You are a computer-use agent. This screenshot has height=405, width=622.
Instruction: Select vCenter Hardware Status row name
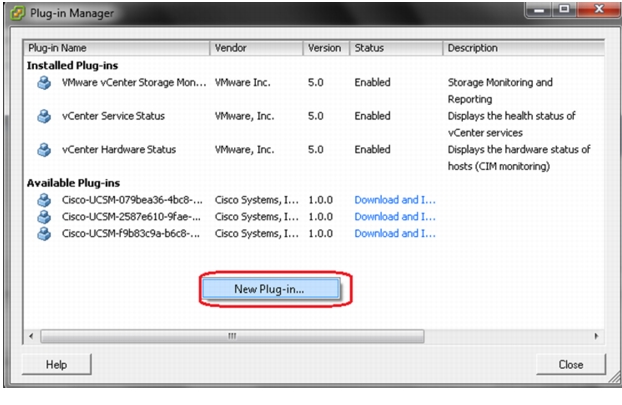119,150
